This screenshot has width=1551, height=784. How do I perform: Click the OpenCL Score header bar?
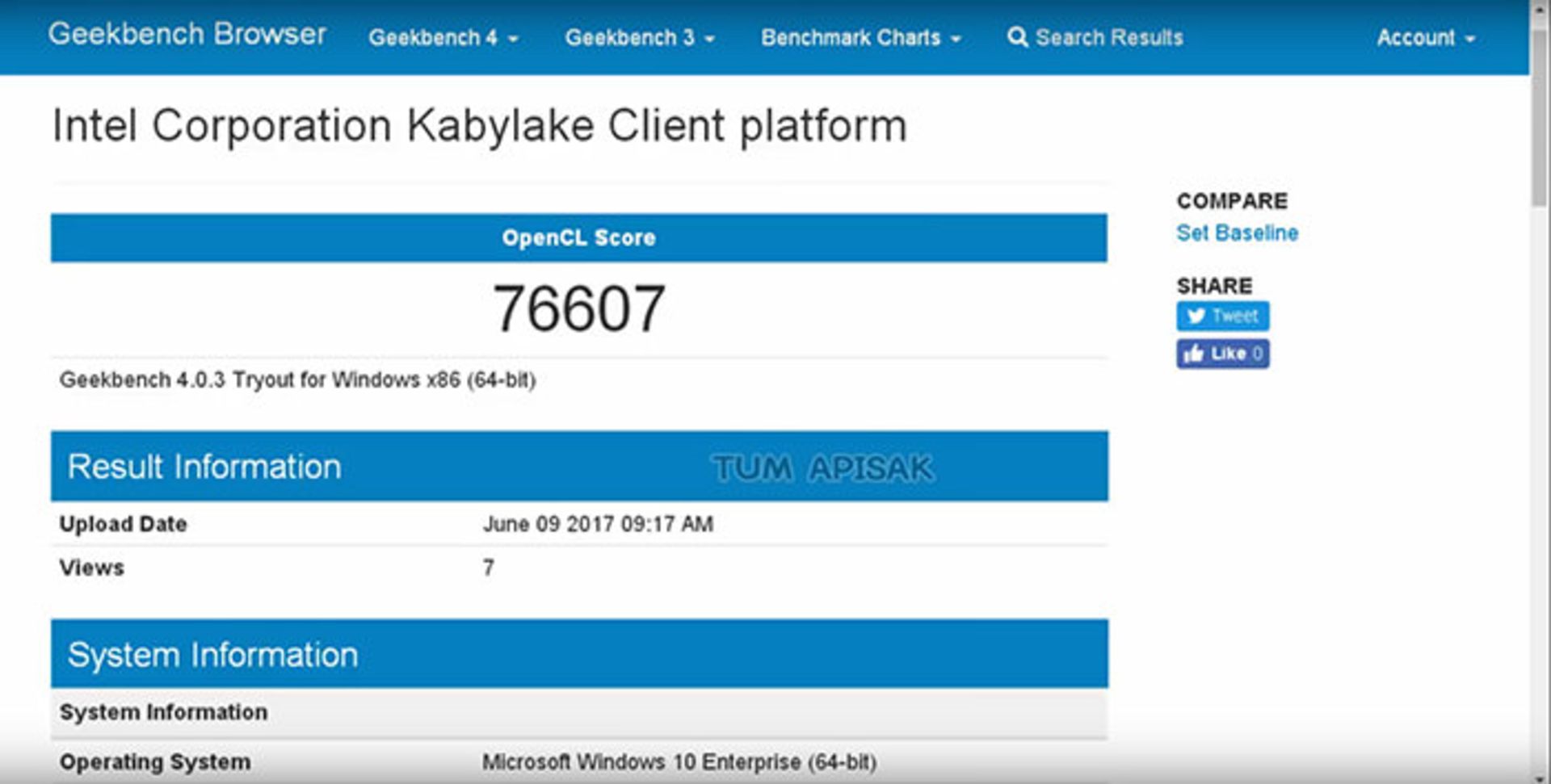pyautogui.click(x=578, y=238)
